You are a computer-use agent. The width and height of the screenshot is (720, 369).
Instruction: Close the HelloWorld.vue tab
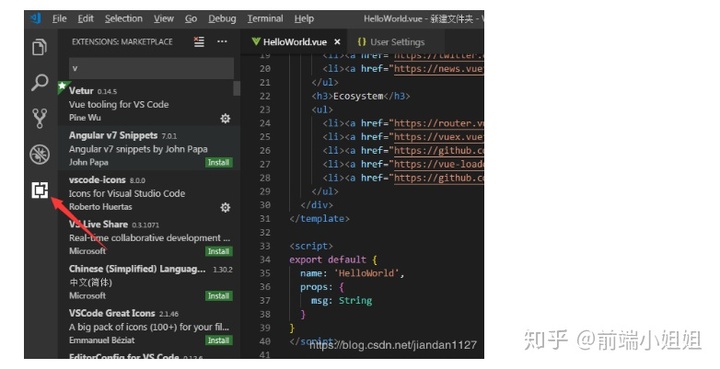pyautogui.click(x=337, y=42)
